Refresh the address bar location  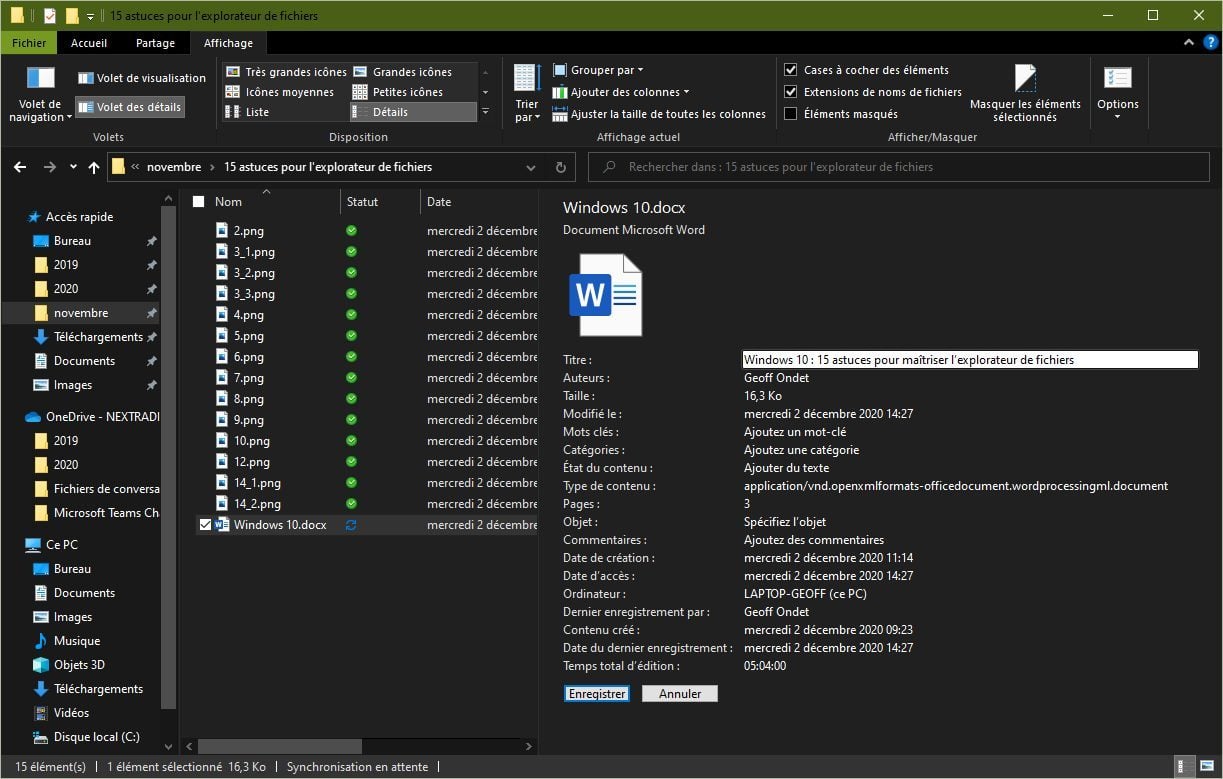point(561,167)
